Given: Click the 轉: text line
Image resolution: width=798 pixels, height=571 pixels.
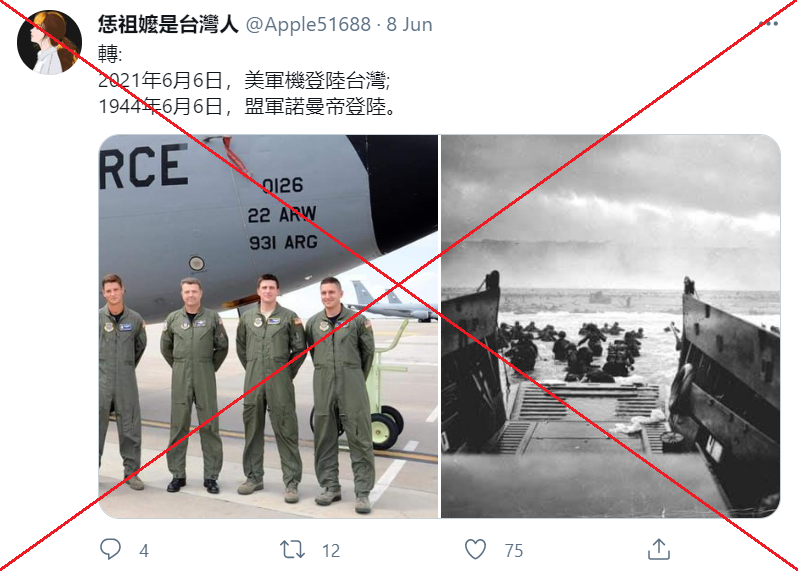Looking at the screenshot, I should [110, 54].
